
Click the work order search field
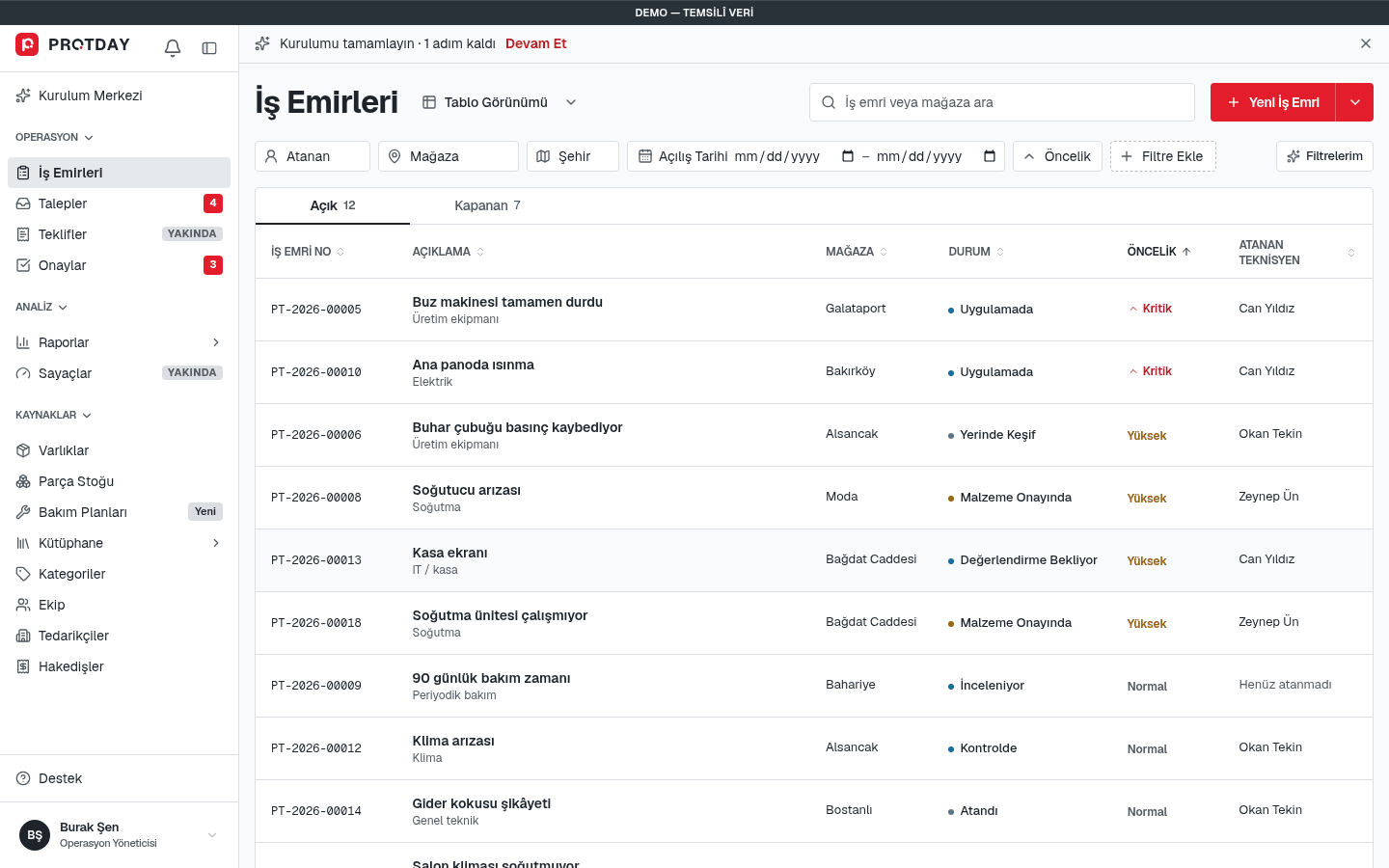(x=1002, y=102)
